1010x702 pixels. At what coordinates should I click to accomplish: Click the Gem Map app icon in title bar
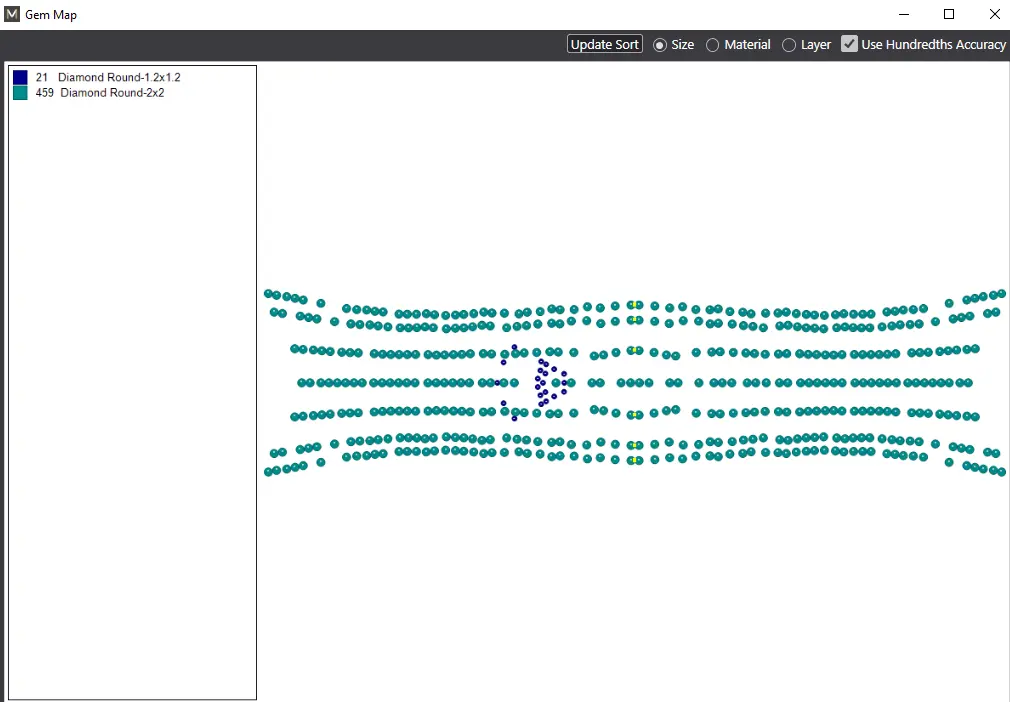click(12, 15)
